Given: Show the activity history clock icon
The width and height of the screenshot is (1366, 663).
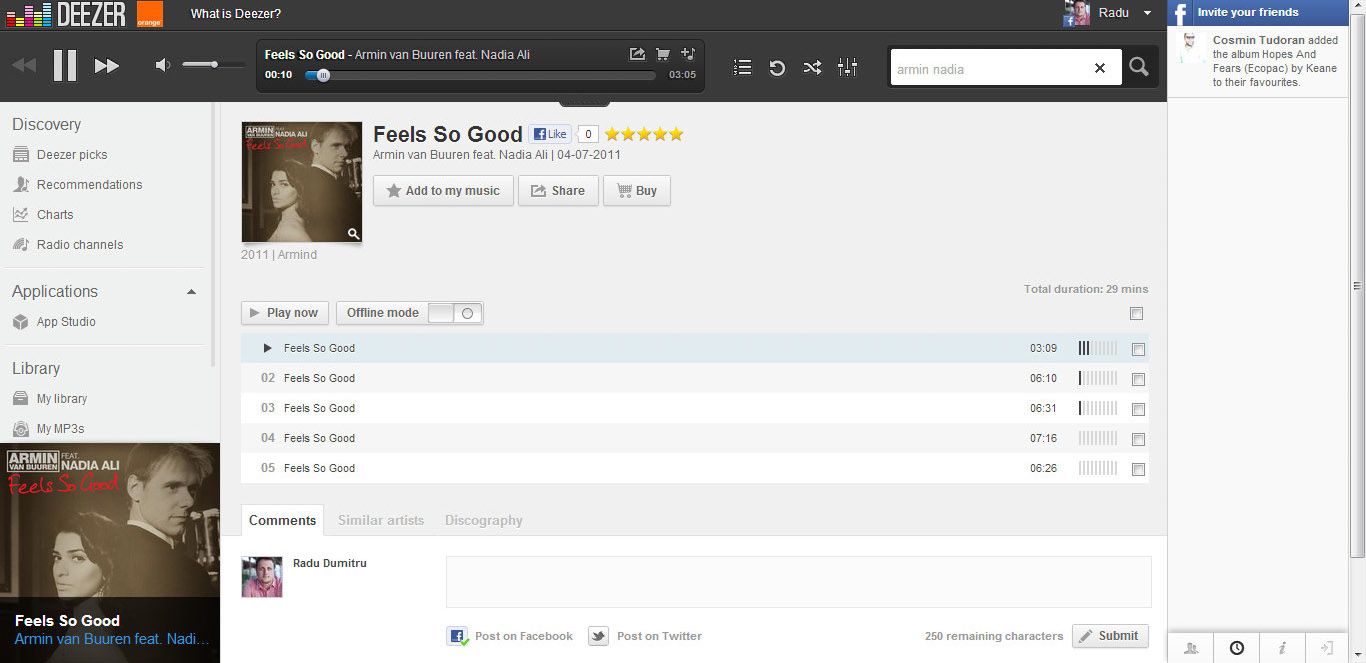Looking at the screenshot, I should (x=1237, y=648).
